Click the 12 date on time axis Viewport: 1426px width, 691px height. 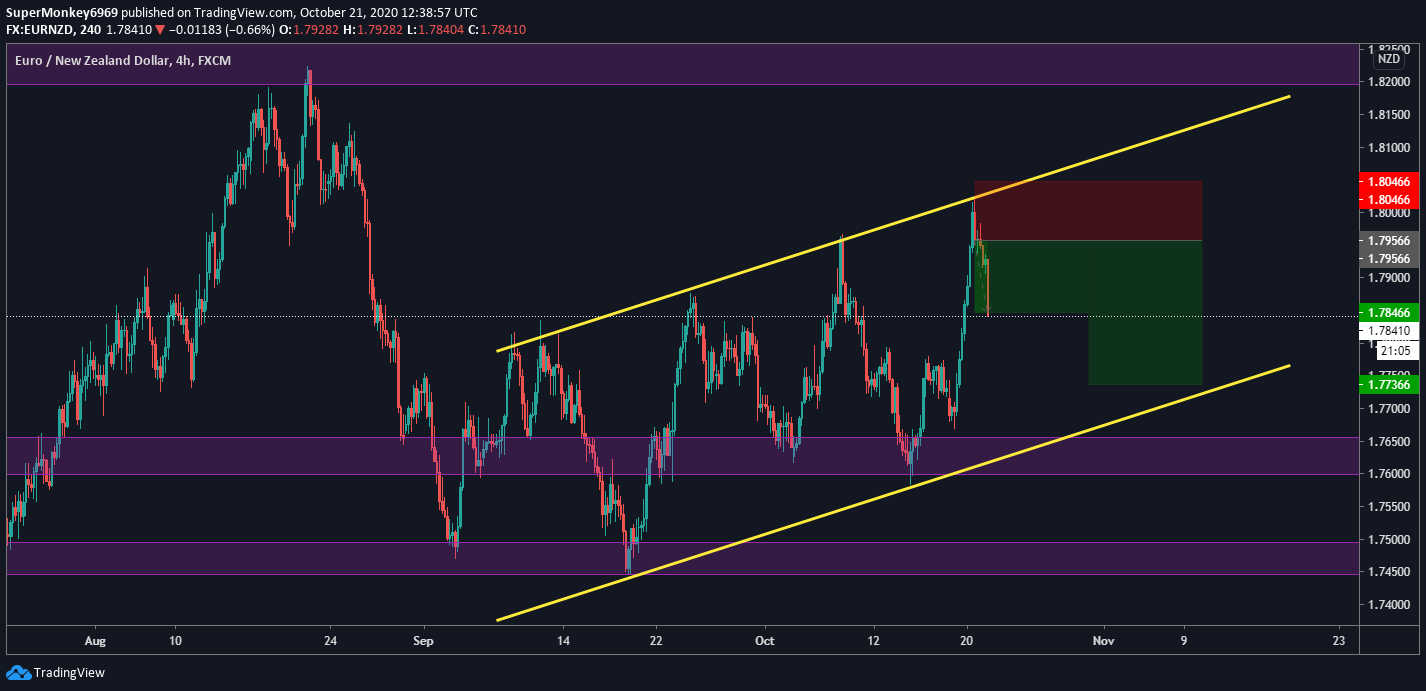point(873,640)
